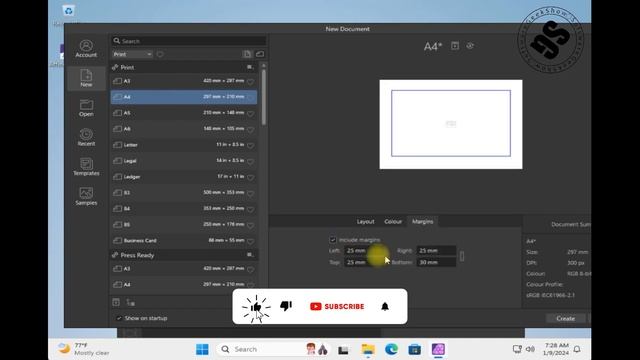The width and height of the screenshot is (640, 360).
Task: Click the Bottom margin 30 mm field
Action: pos(436,262)
